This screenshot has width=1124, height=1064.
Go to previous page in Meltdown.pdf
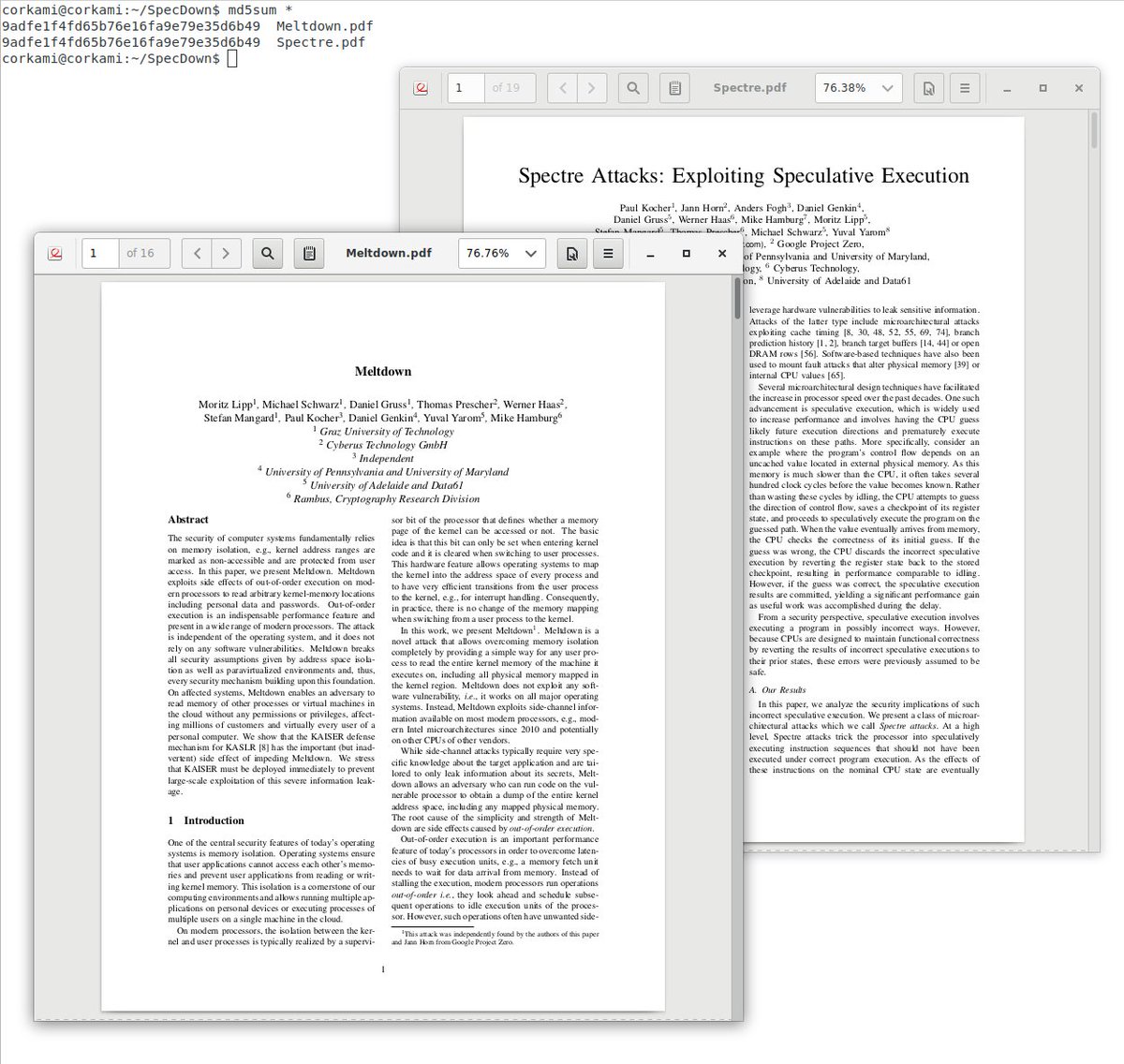tap(197, 253)
